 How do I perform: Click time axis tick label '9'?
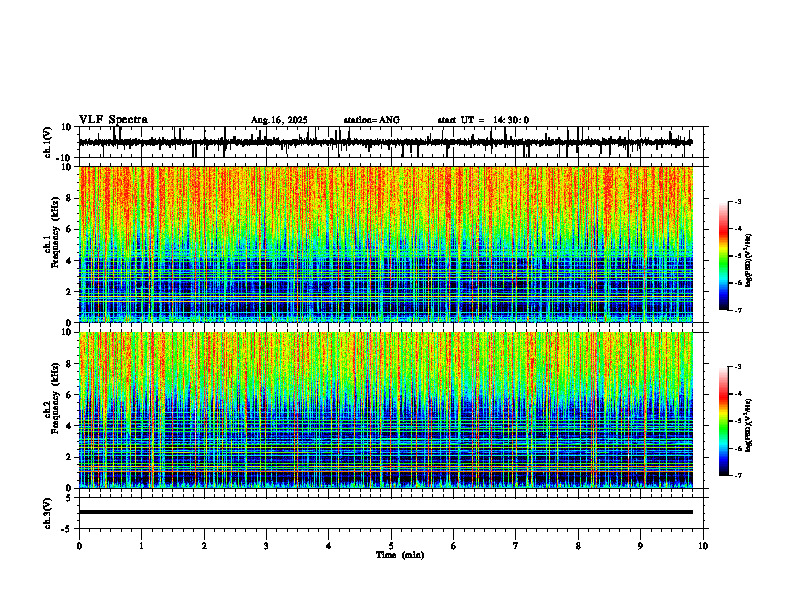coord(640,546)
